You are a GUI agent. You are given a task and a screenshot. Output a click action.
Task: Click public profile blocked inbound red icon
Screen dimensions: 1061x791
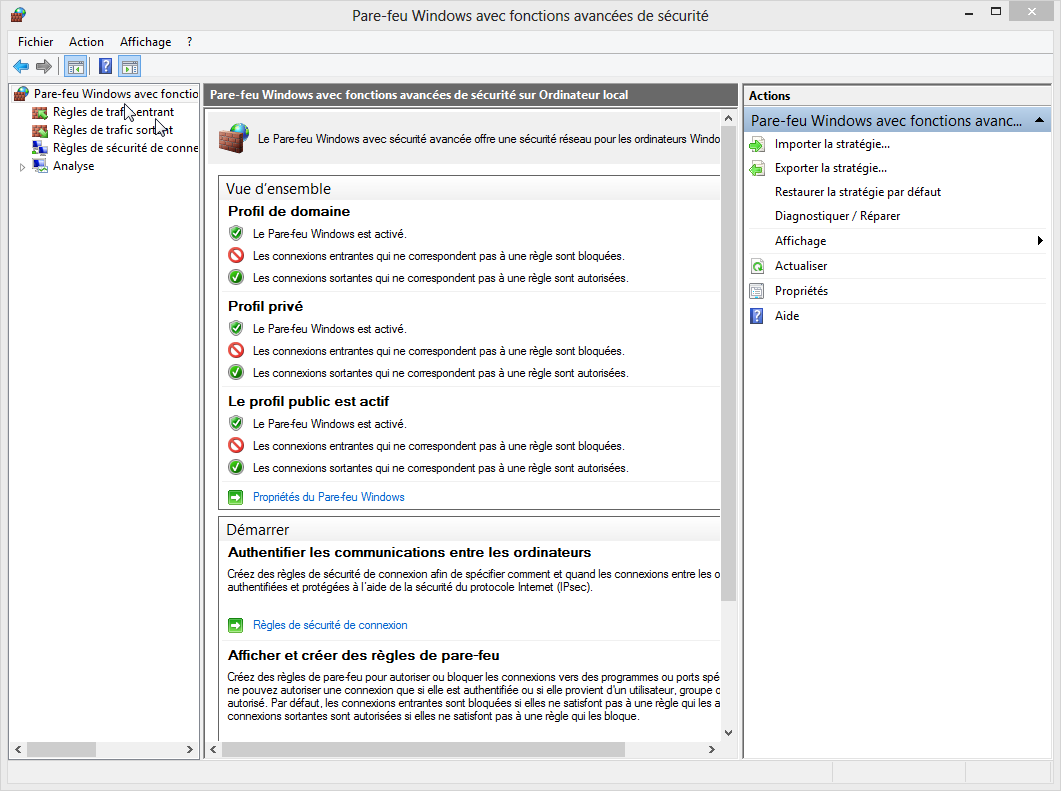235,445
